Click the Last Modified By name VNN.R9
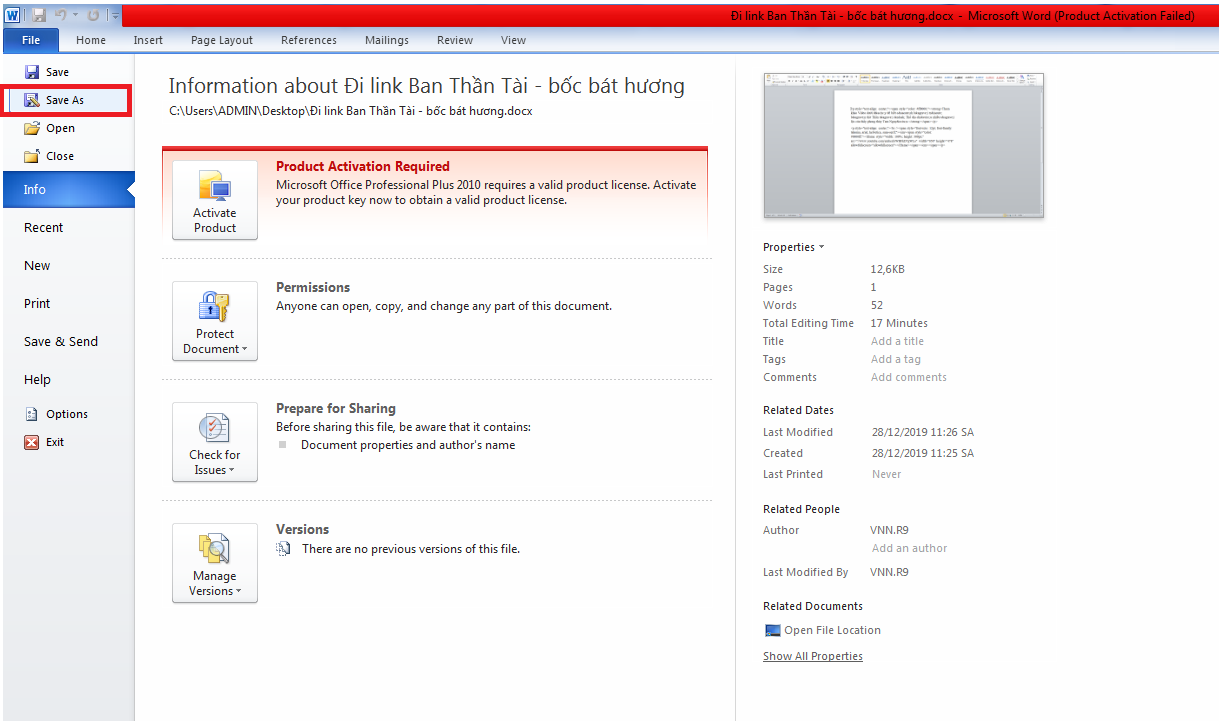 (x=890, y=572)
